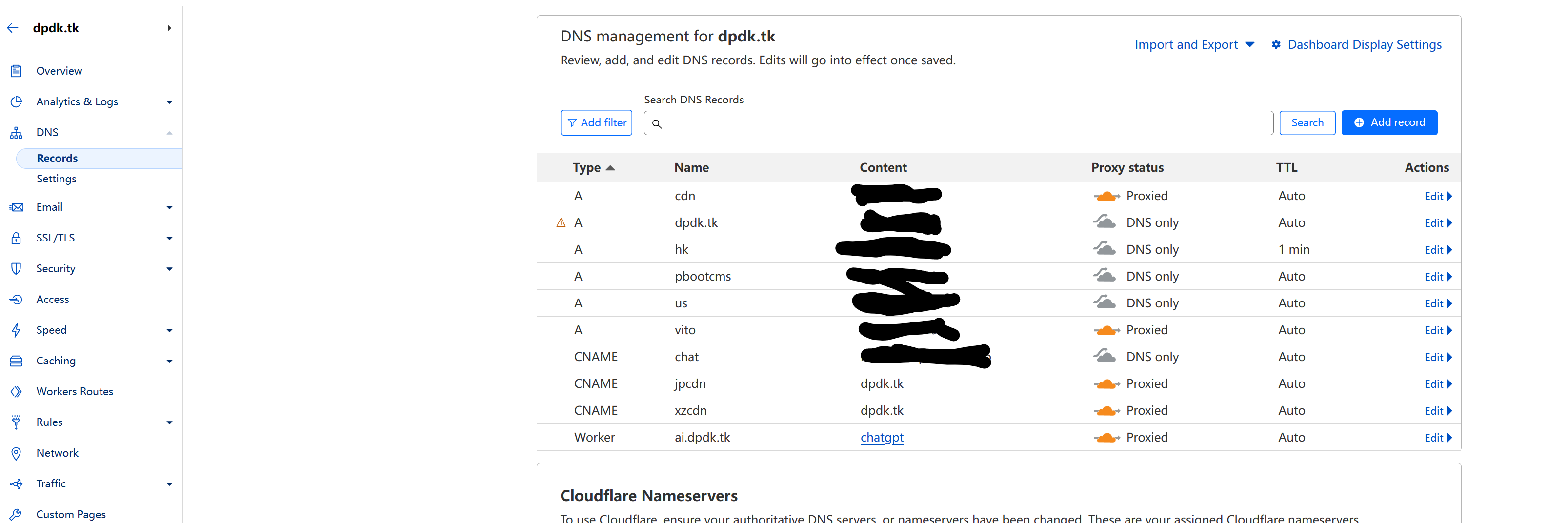Expand the Traffic menu chevron

(169, 484)
